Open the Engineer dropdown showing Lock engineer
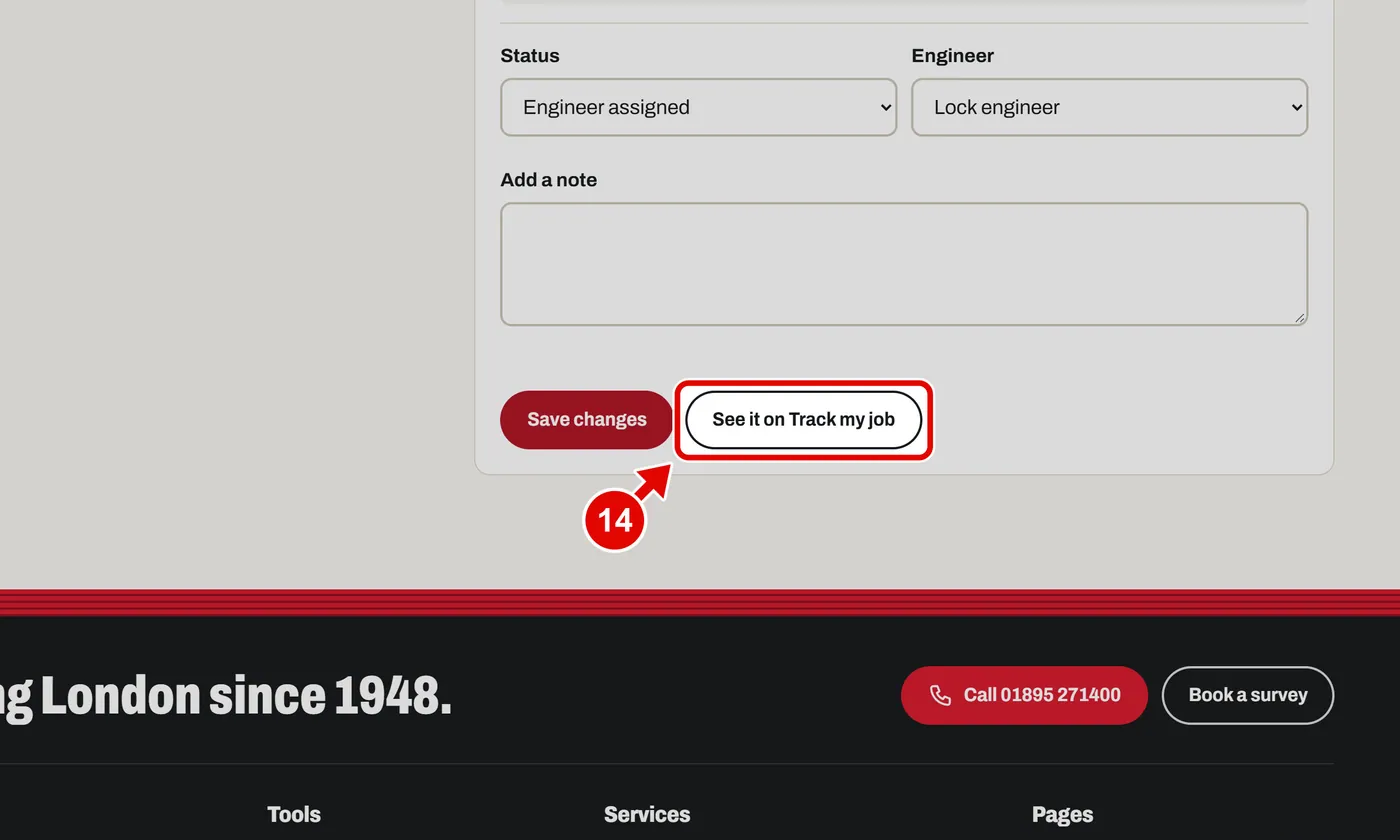 click(1109, 107)
